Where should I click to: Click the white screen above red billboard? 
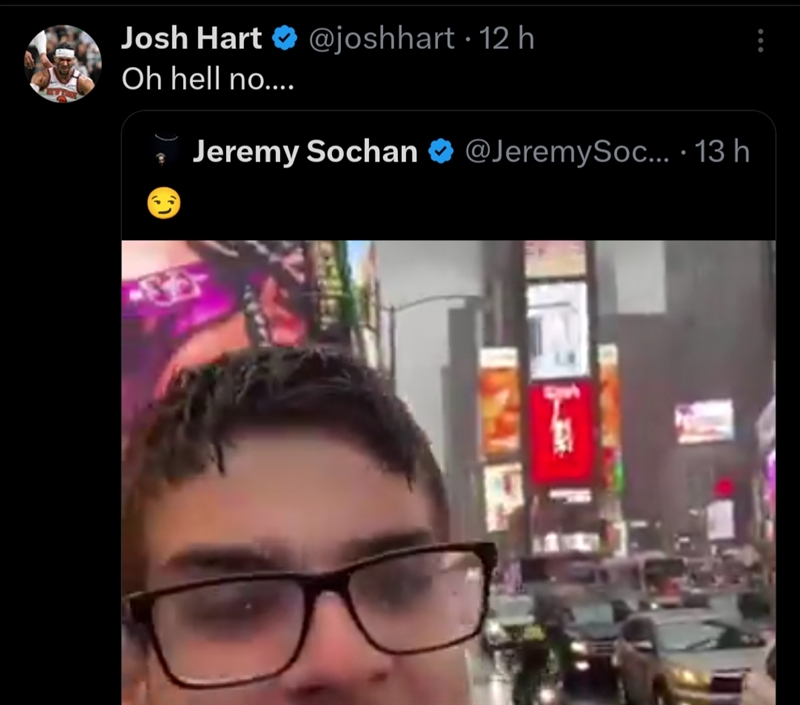point(558,330)
